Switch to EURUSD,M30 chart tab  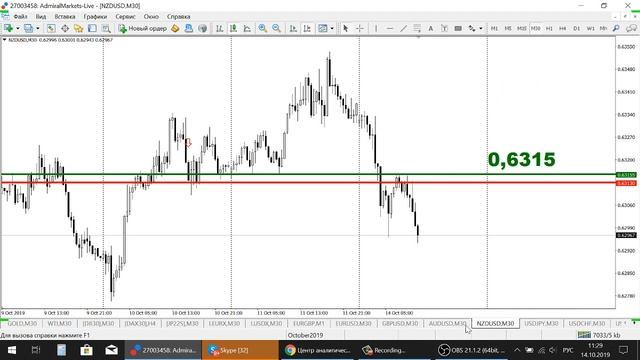point(353,323)
